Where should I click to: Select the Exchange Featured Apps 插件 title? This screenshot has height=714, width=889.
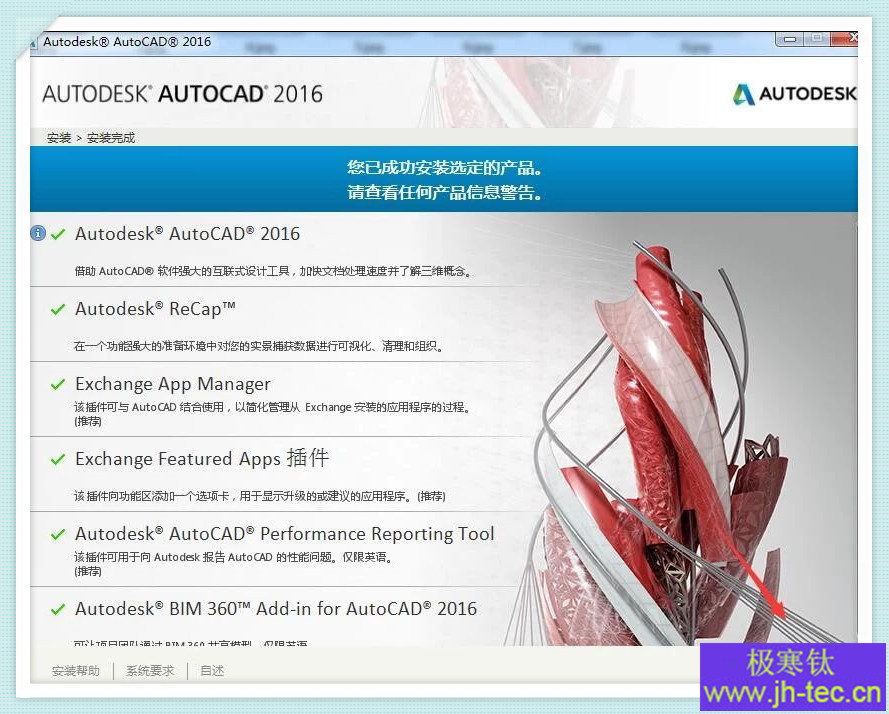(x=202, y=458)
